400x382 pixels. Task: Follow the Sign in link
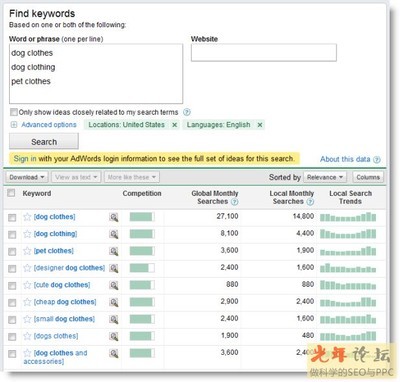point(25,159)
